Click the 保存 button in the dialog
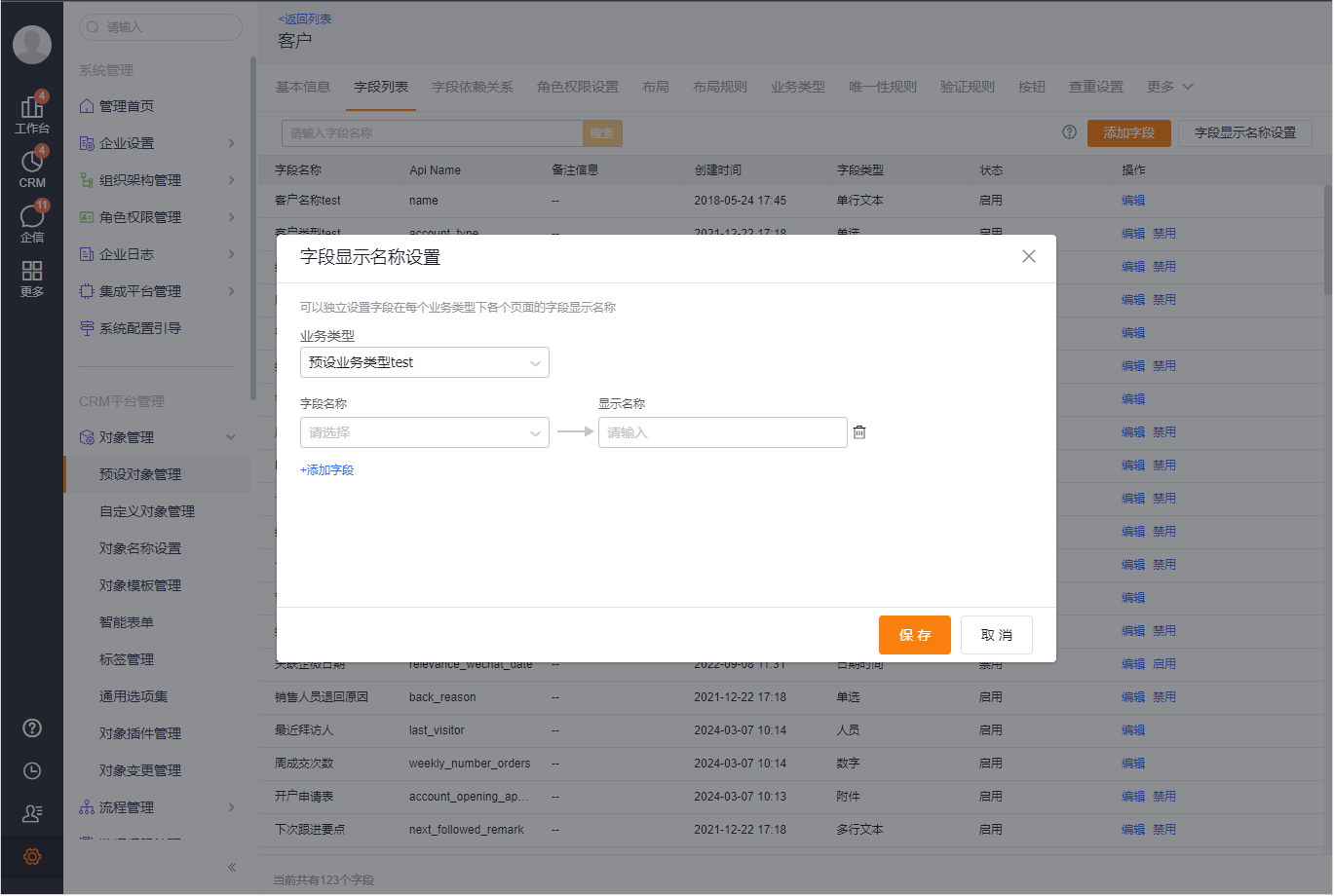Viewport: 1334px width, 896px height. (914, 634)
